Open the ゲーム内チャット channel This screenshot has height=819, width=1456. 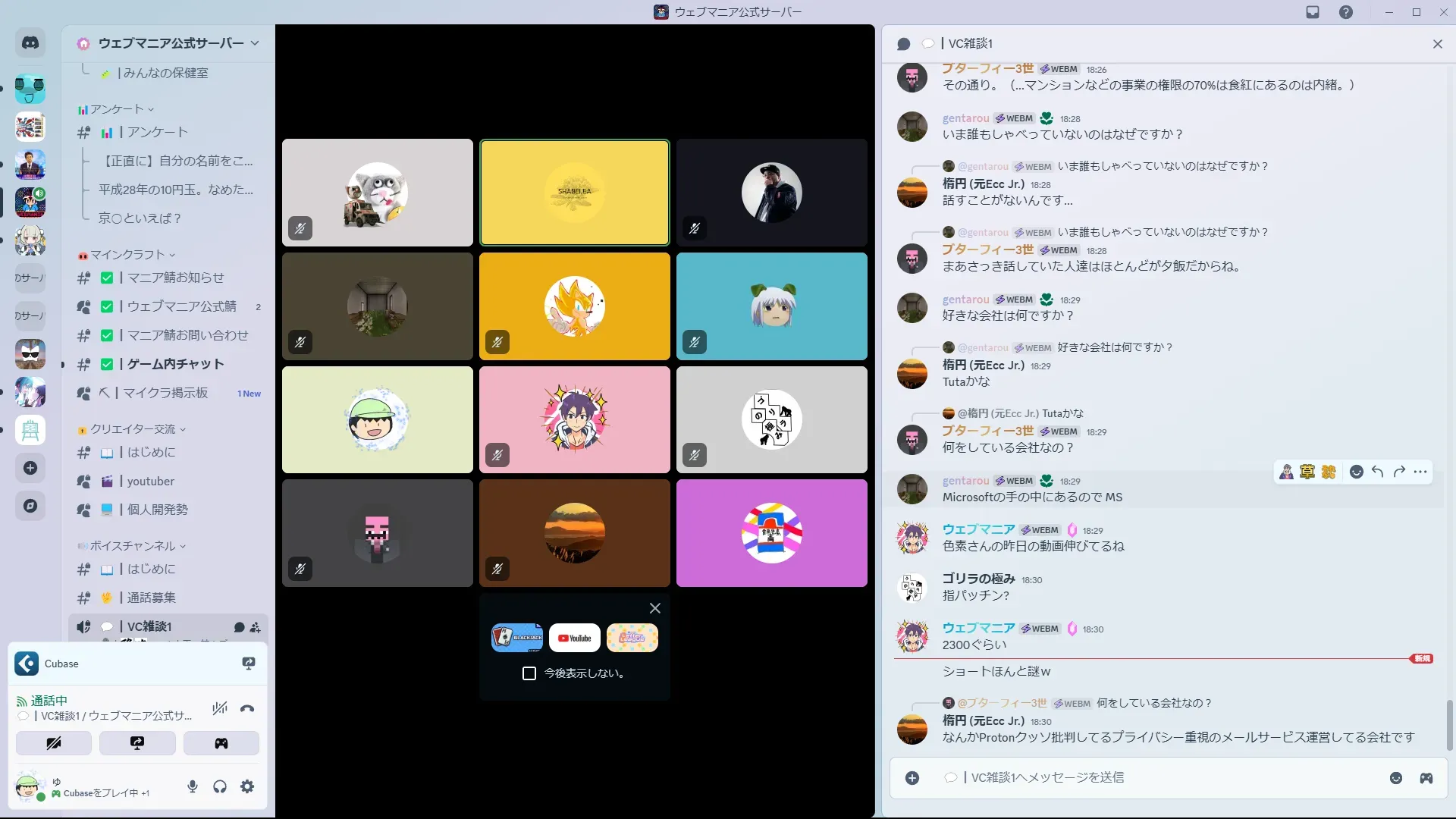tap(175, 364)
